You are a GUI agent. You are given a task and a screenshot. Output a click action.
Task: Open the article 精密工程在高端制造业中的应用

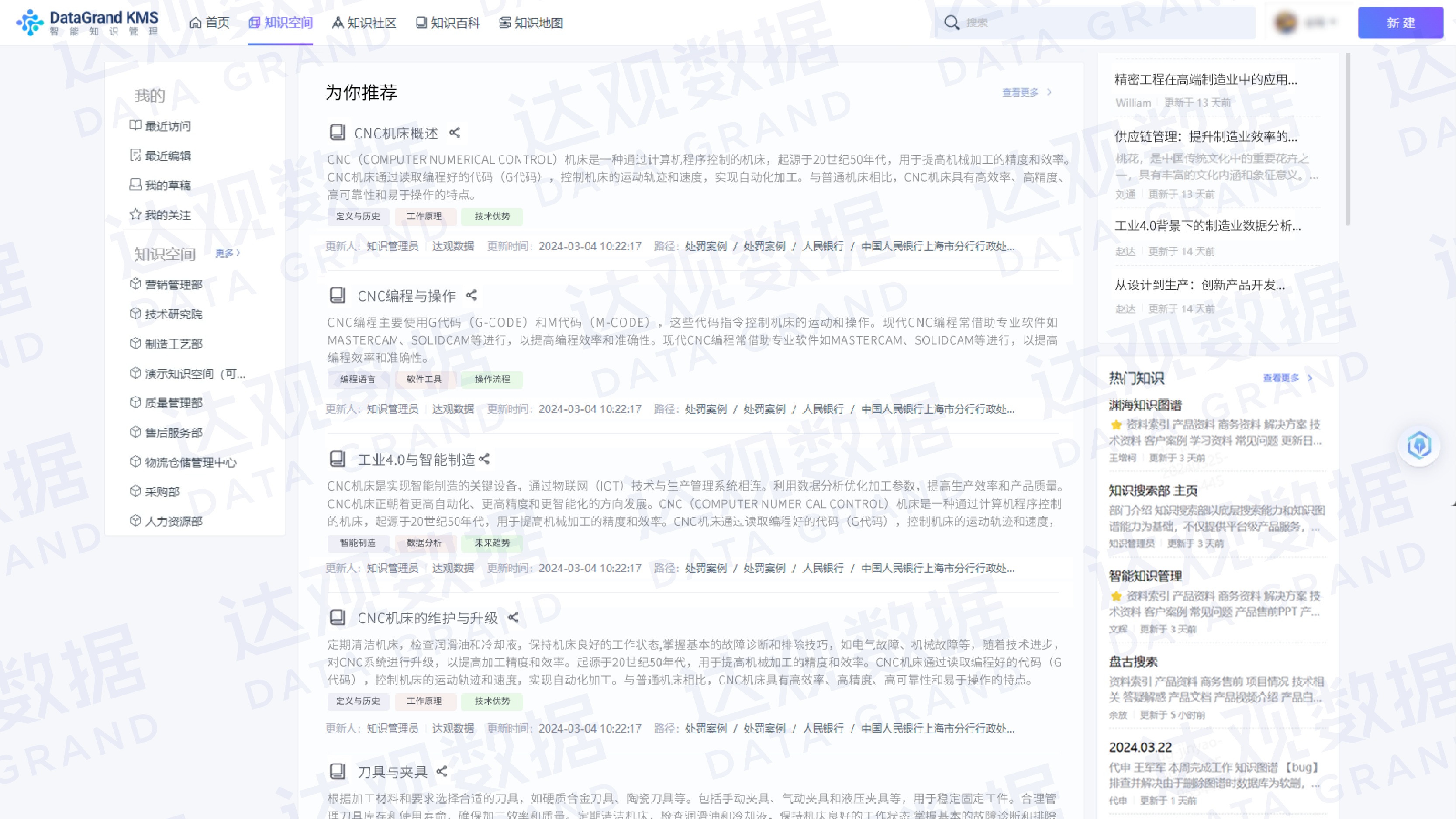click(x=1207, y=79)
